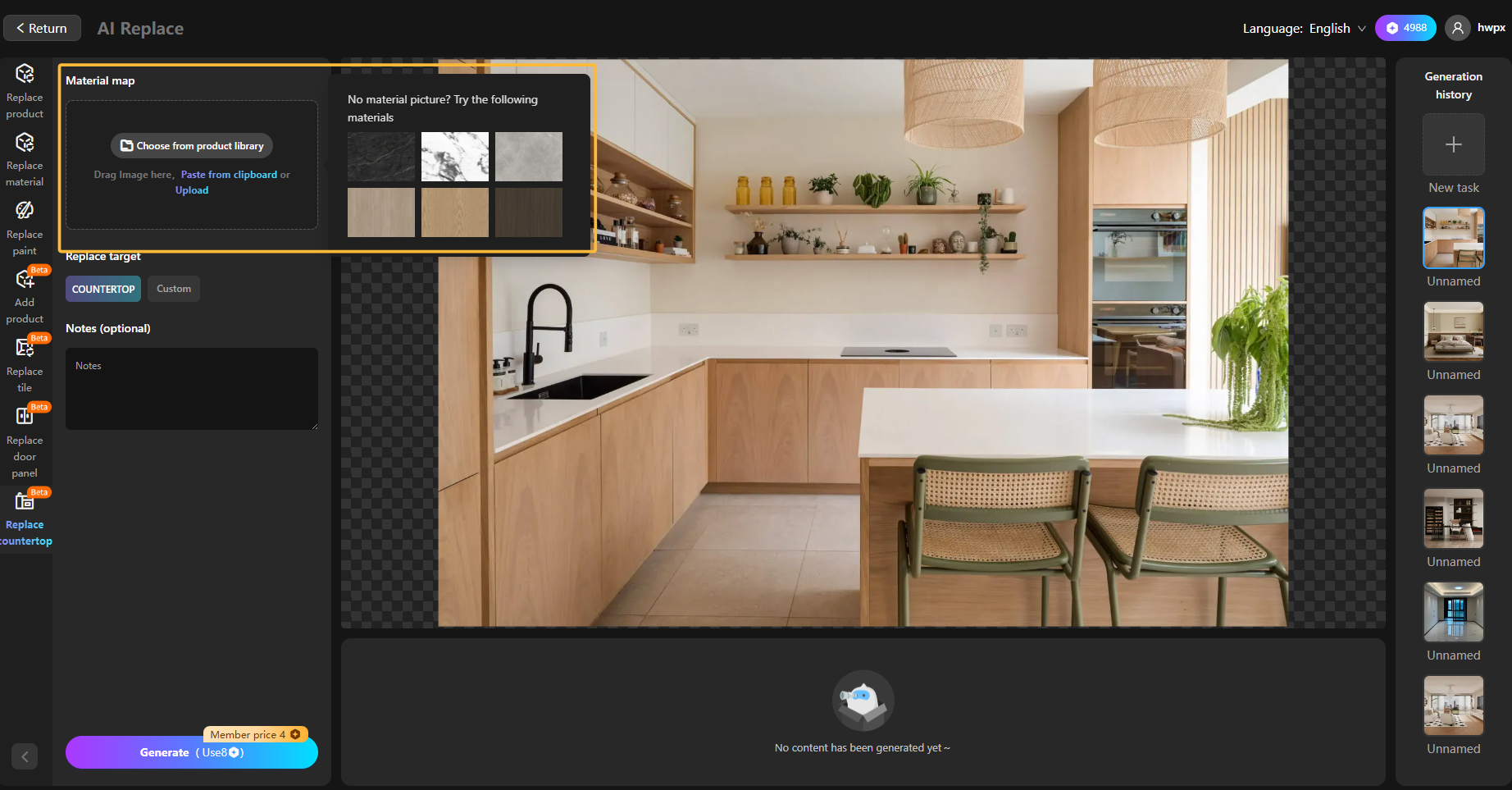The height and width of the screenshot is (790, 1512).
Task: Click the Member price 4 badge
Action: tap(255, 734)
